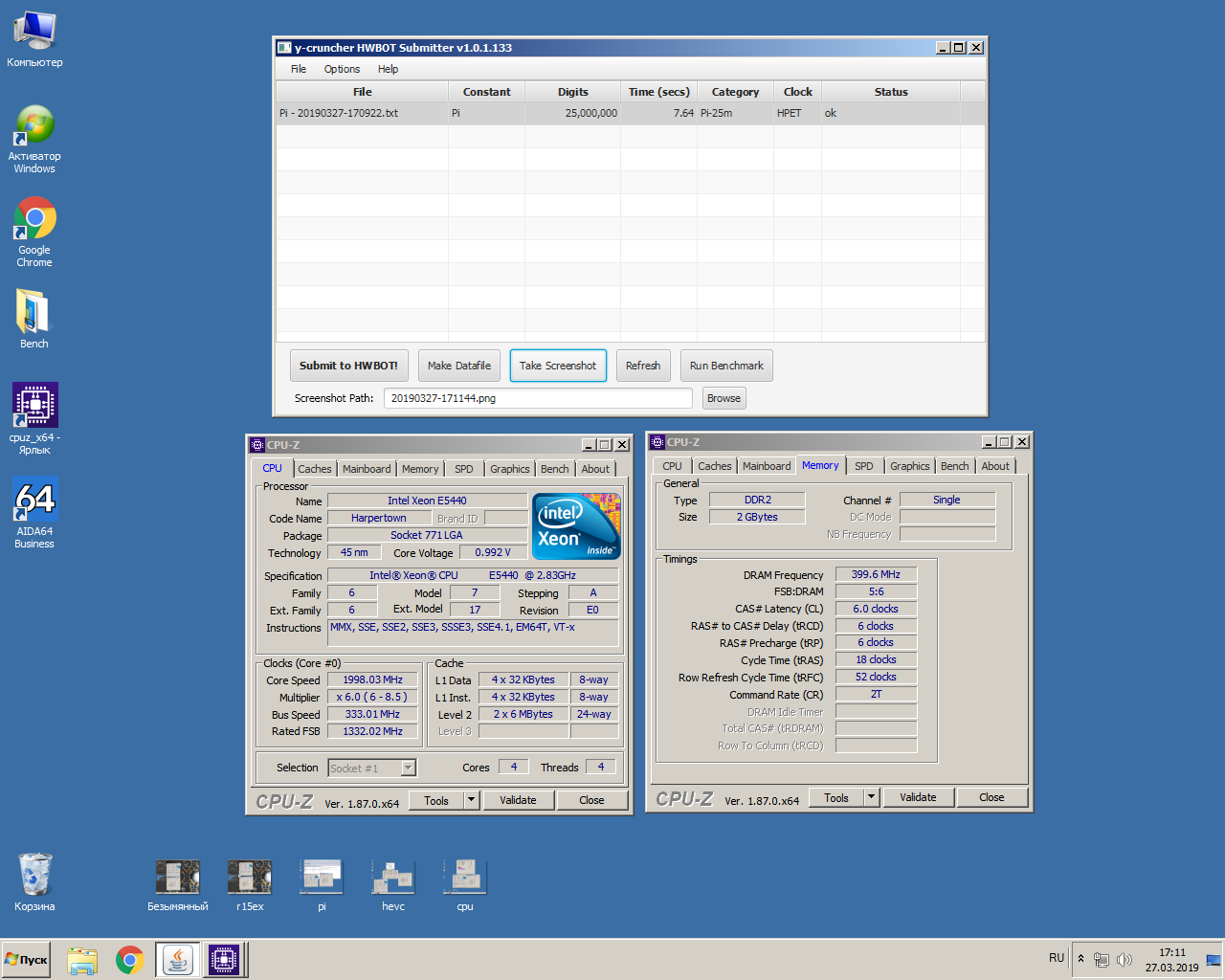
Task: Click Submit to HWBOT! button
Action: point(348,366)
